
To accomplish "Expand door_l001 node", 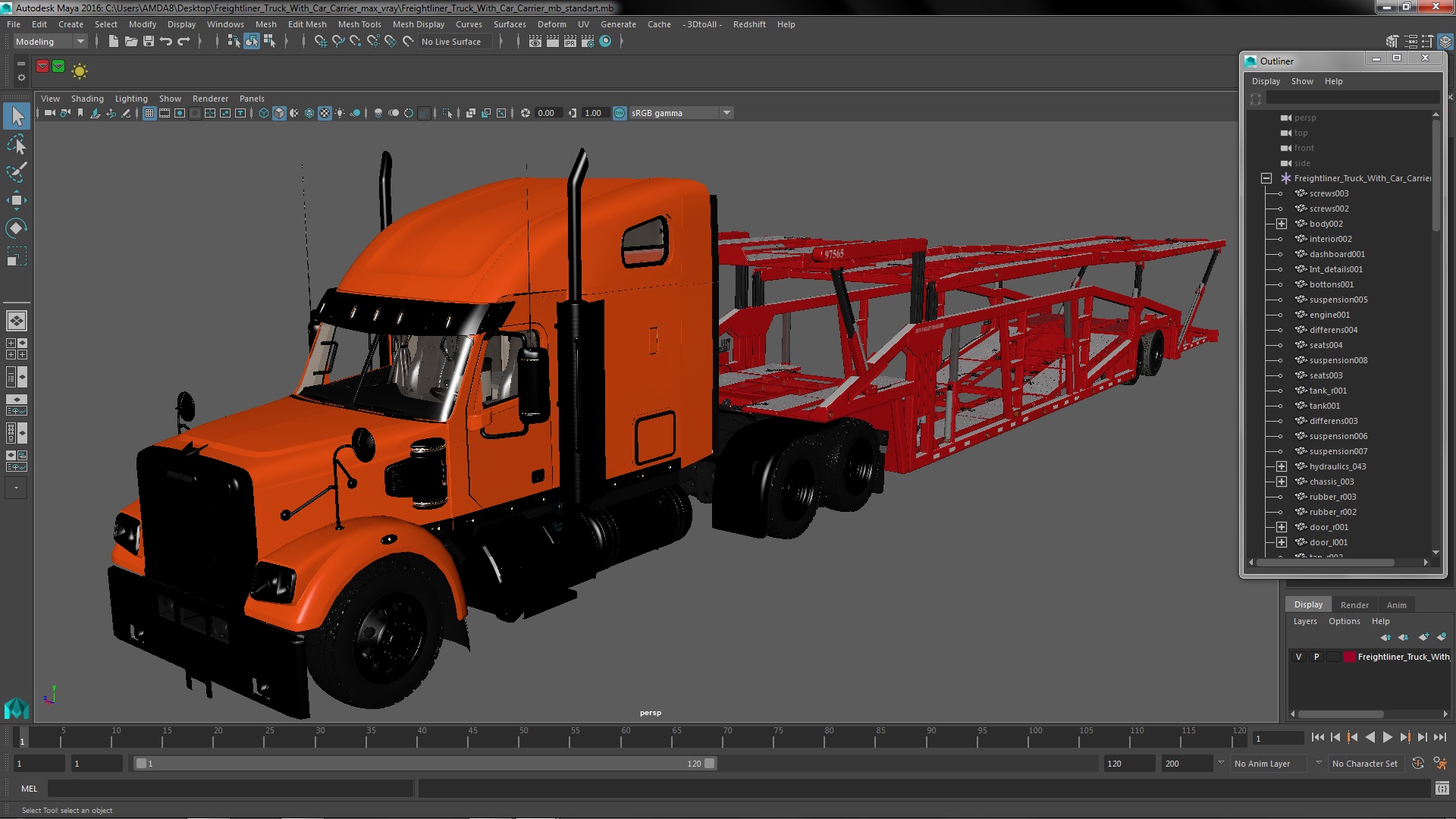I will point(1281,542).
